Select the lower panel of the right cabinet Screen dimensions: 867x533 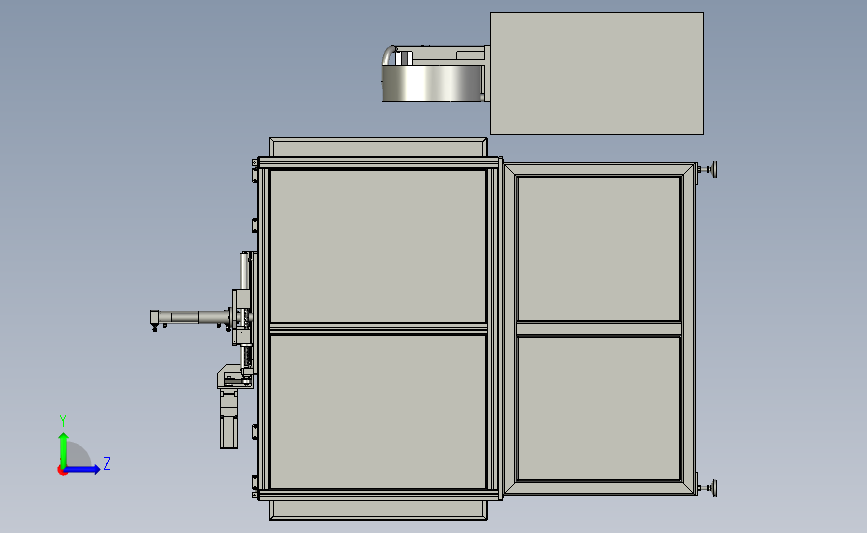[599, 408]
